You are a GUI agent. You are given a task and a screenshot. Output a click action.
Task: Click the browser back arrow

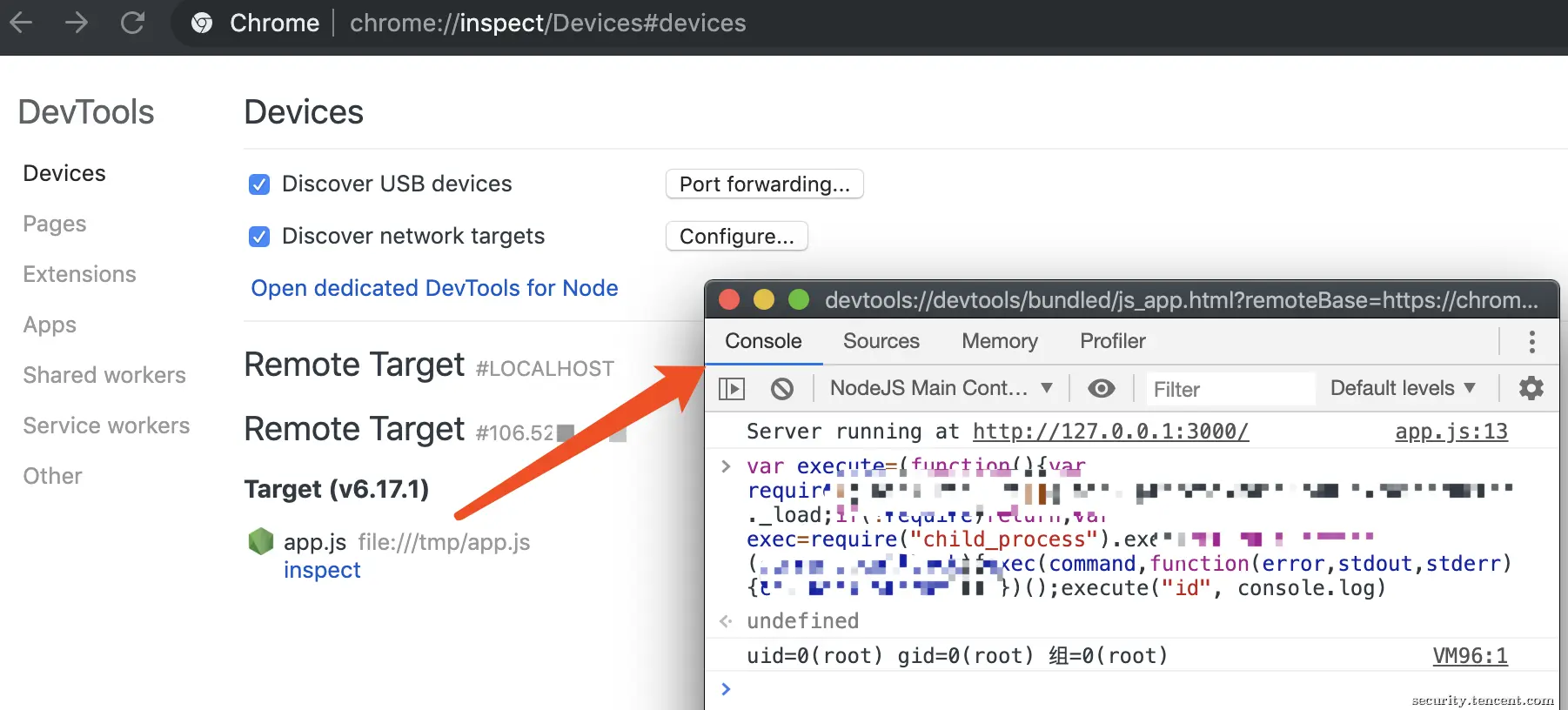21,23
